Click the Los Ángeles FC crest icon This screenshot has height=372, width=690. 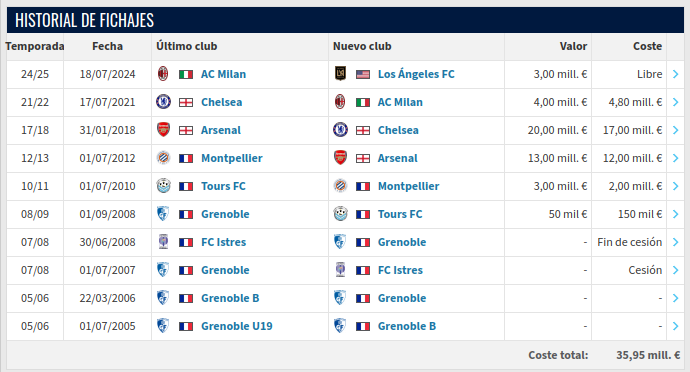[x=340, y=74]
